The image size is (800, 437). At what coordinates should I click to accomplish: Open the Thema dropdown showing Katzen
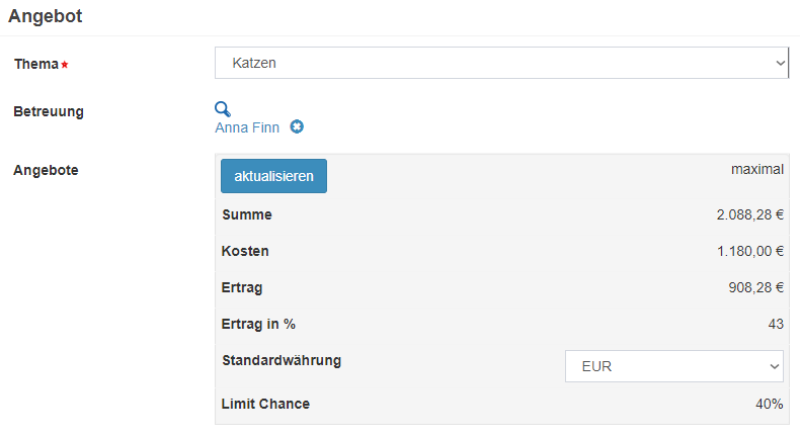click(502, 63)
